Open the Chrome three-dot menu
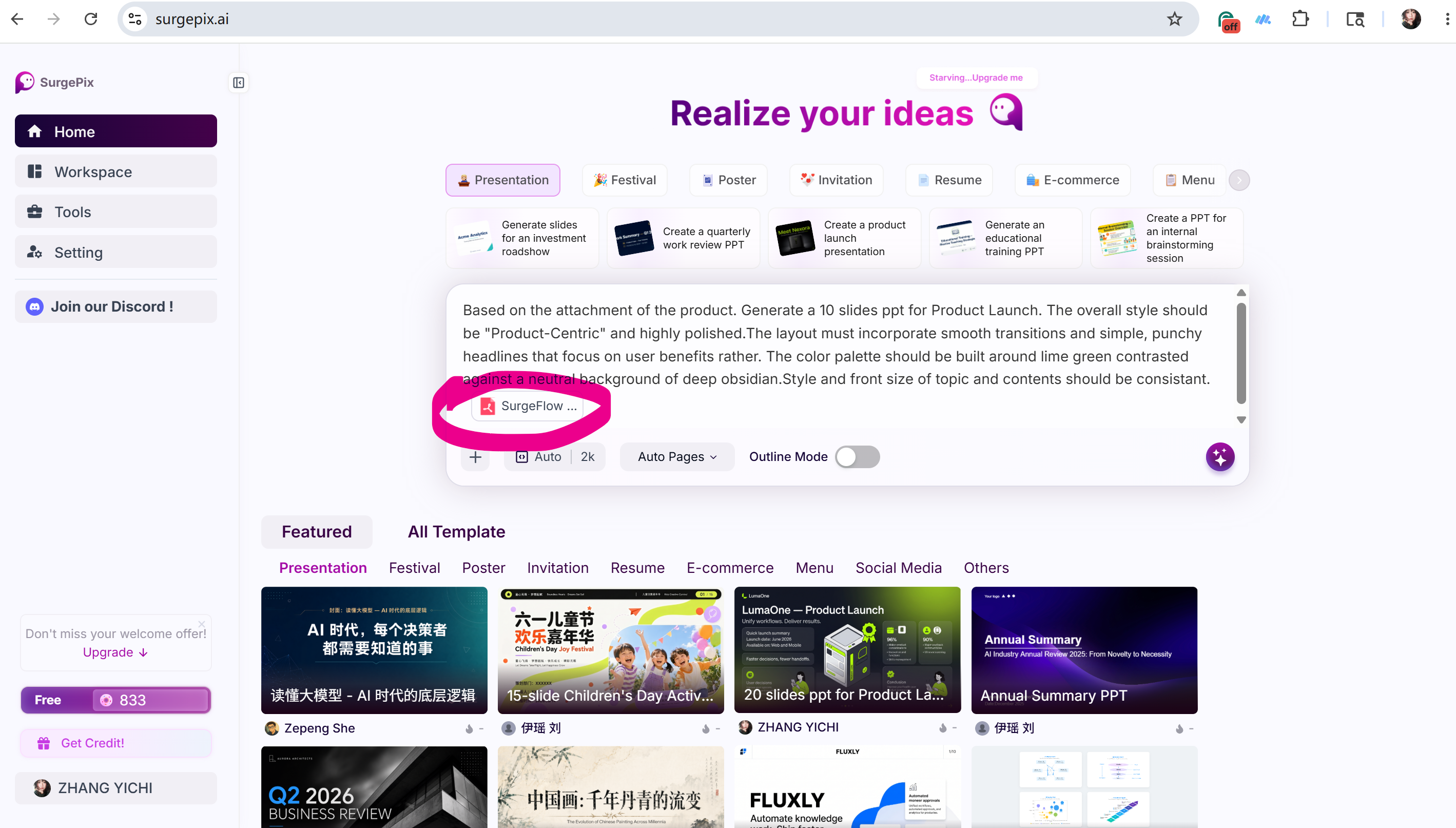This screenshot has height=828, width=1456. 1447,19
